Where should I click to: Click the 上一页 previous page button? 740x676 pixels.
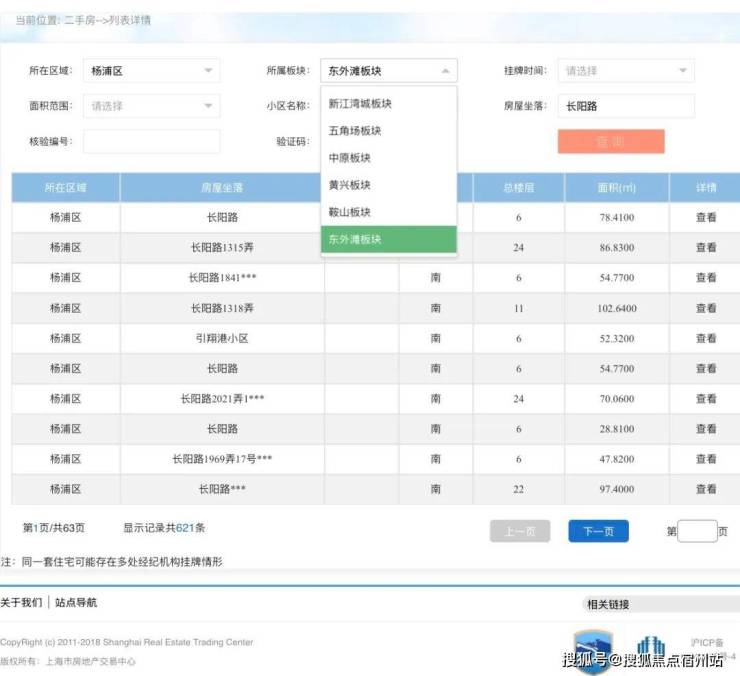pos(520,531)
